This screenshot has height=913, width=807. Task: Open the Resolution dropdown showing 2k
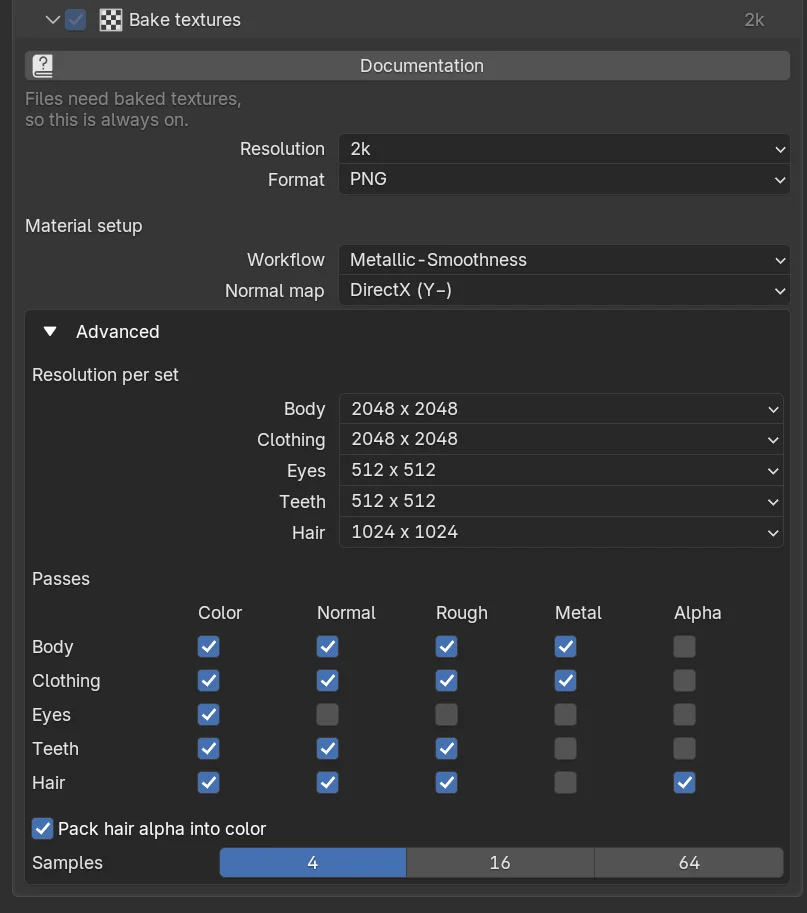(x=564, y=149)
